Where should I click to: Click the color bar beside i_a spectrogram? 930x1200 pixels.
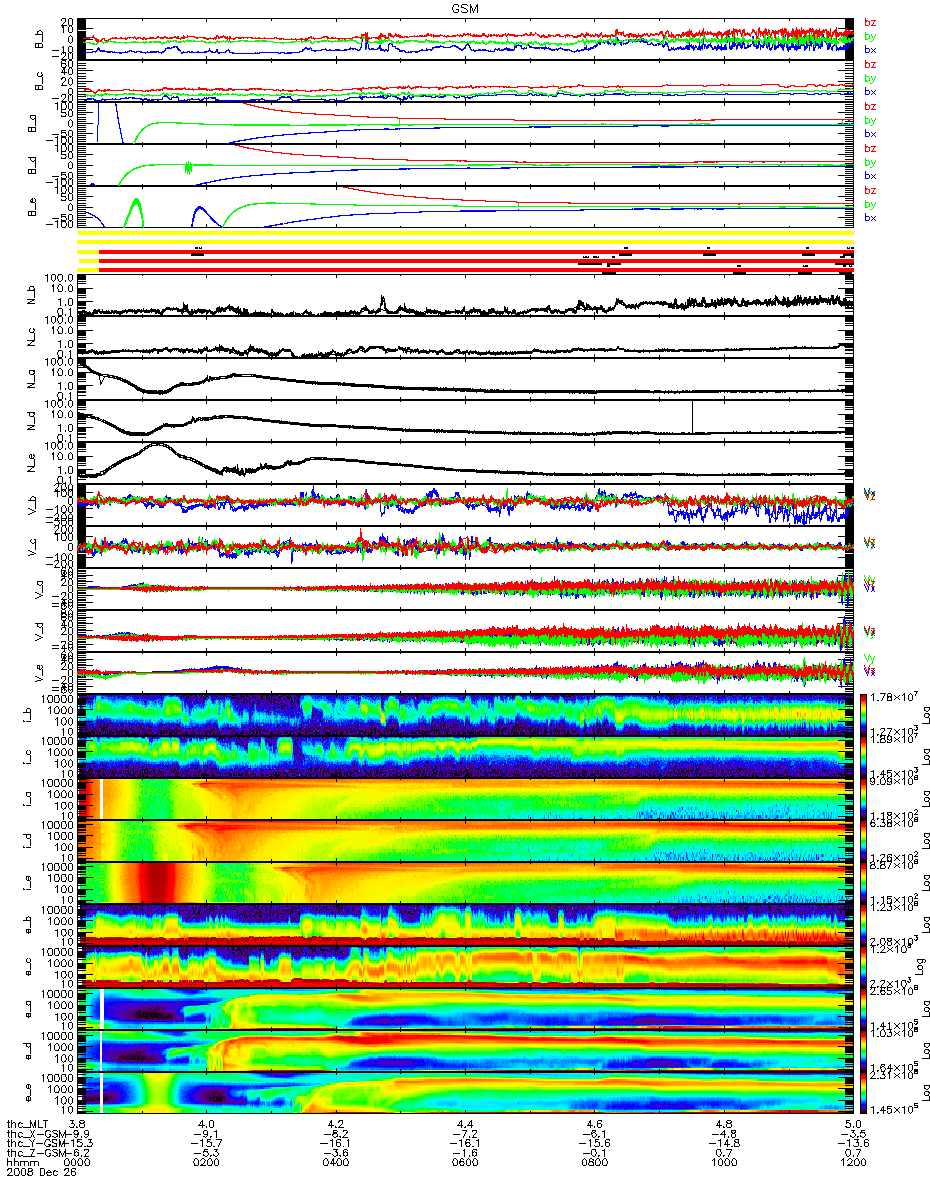(x=865, y=798)
